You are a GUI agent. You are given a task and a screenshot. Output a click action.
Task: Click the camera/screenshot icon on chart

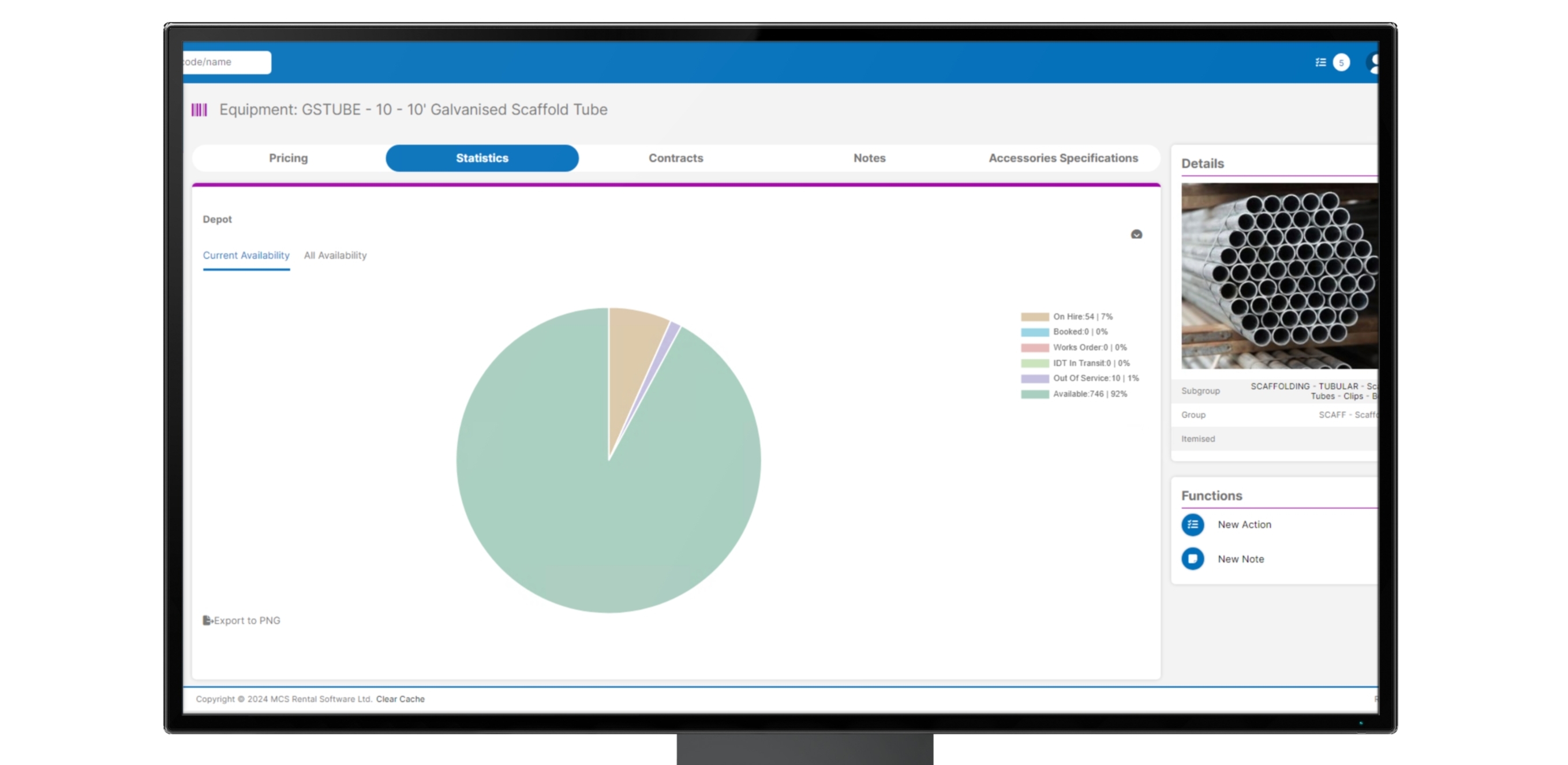[1136, 234]
